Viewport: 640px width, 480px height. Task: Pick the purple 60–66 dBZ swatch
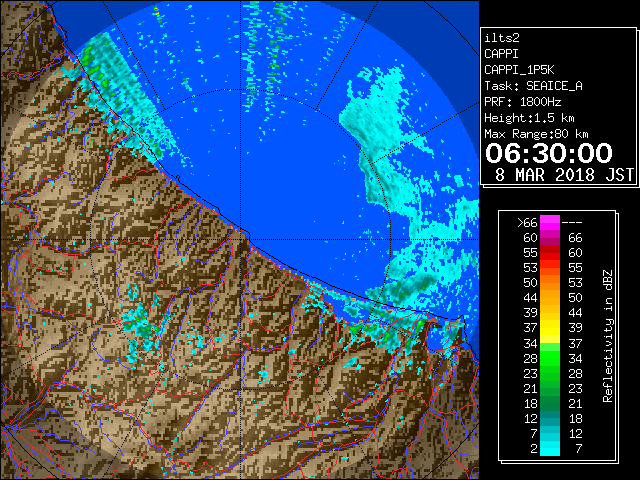pos(550,238)
